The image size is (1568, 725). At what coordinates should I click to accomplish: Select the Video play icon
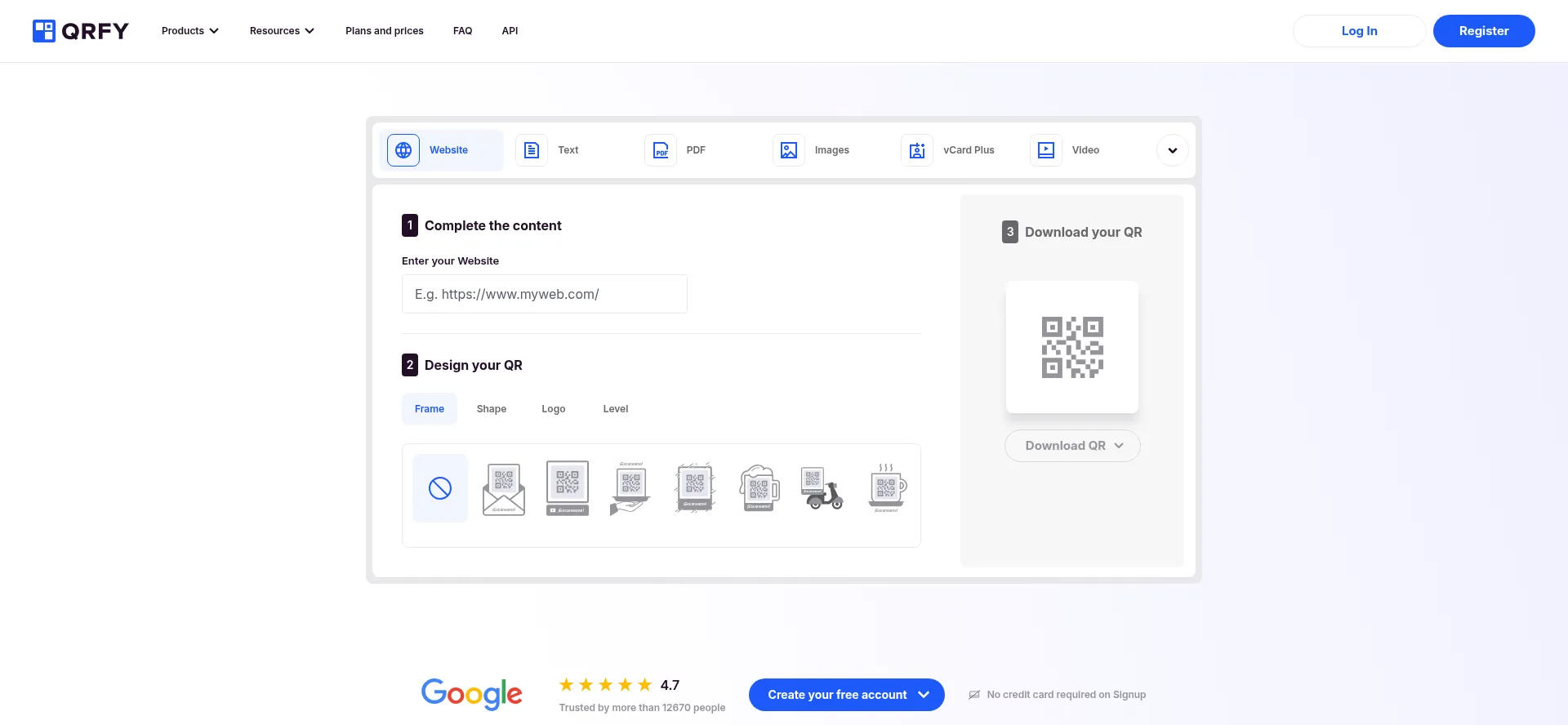tap(1046, 150)
